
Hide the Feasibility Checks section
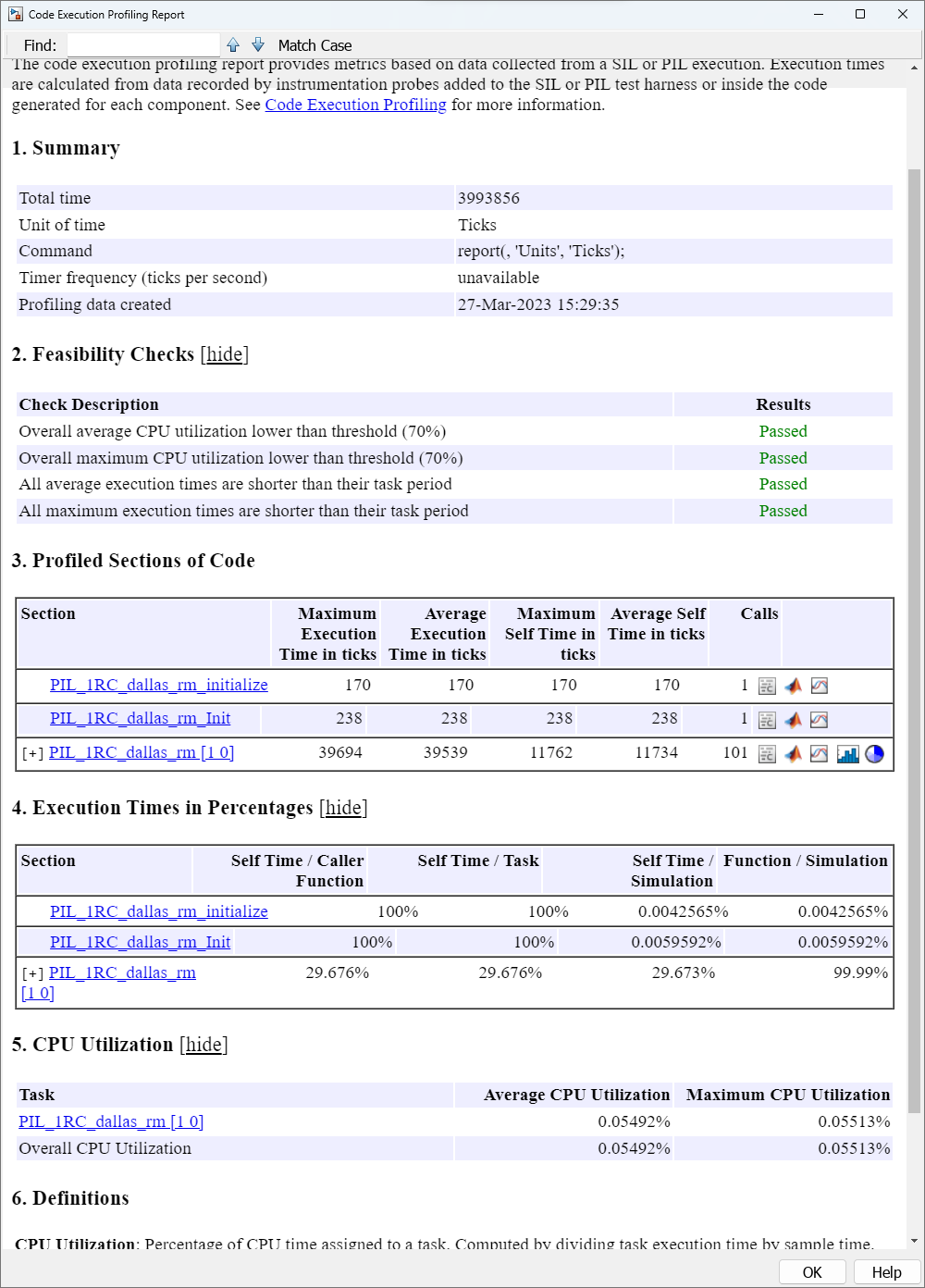pyautogui.click(x=224, y=354)
